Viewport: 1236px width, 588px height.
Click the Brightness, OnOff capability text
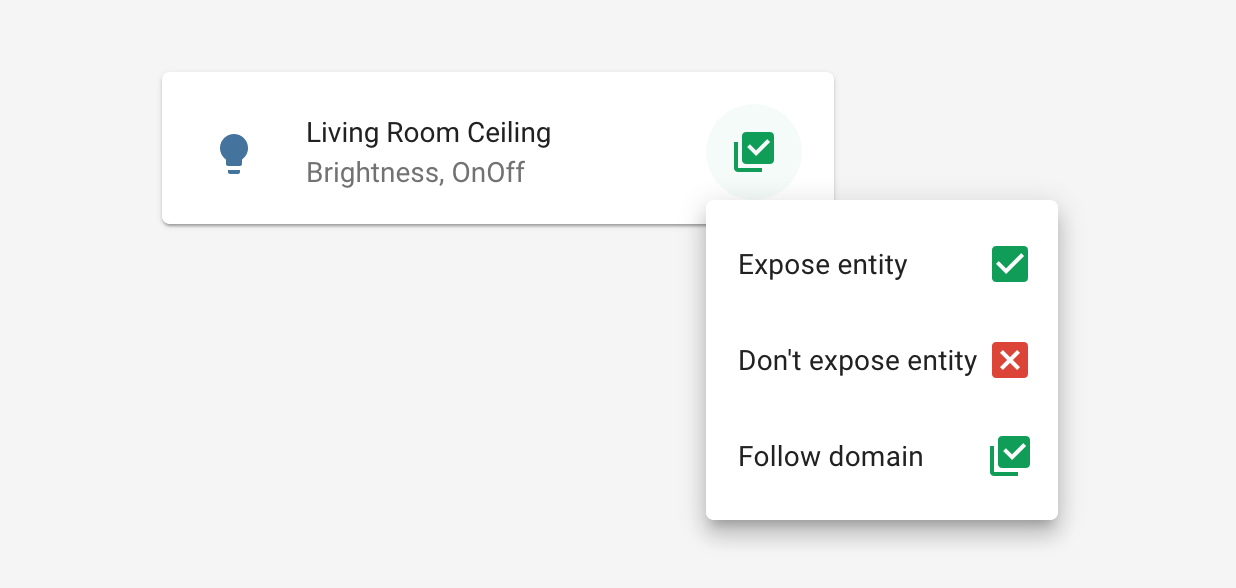[416, 172]
